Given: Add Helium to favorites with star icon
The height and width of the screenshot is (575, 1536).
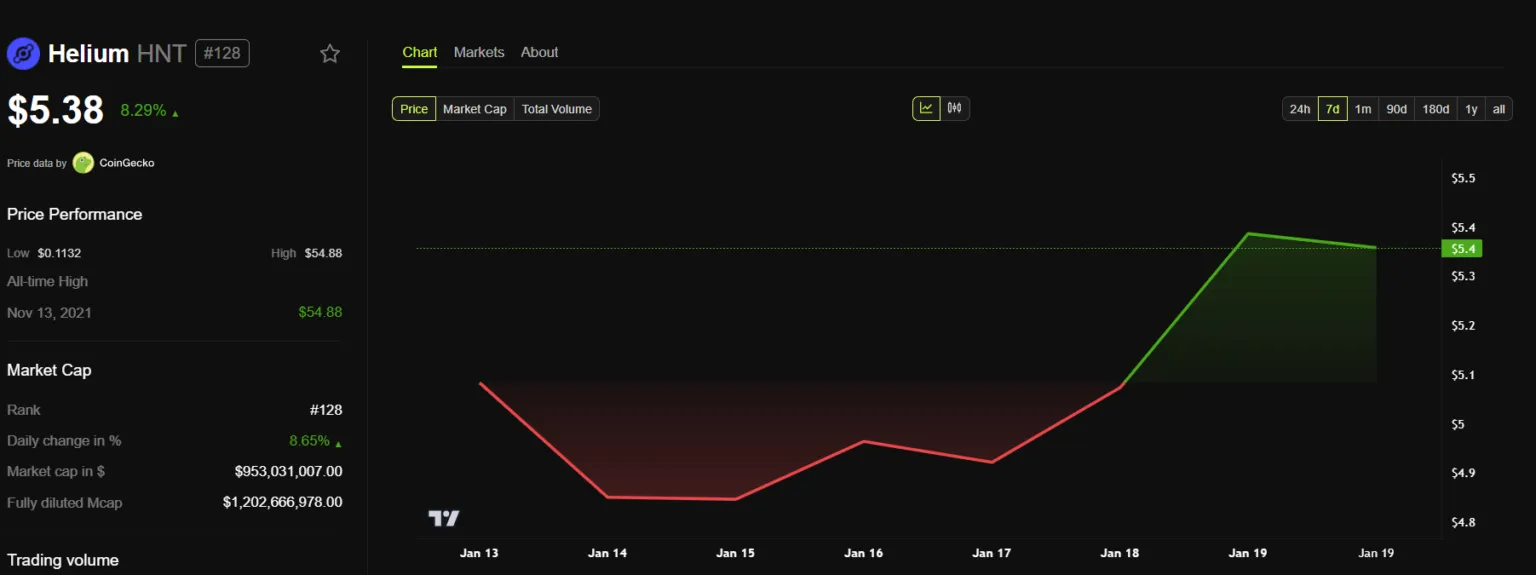Looking at the screenshot, I should click(x=330, y=54).
